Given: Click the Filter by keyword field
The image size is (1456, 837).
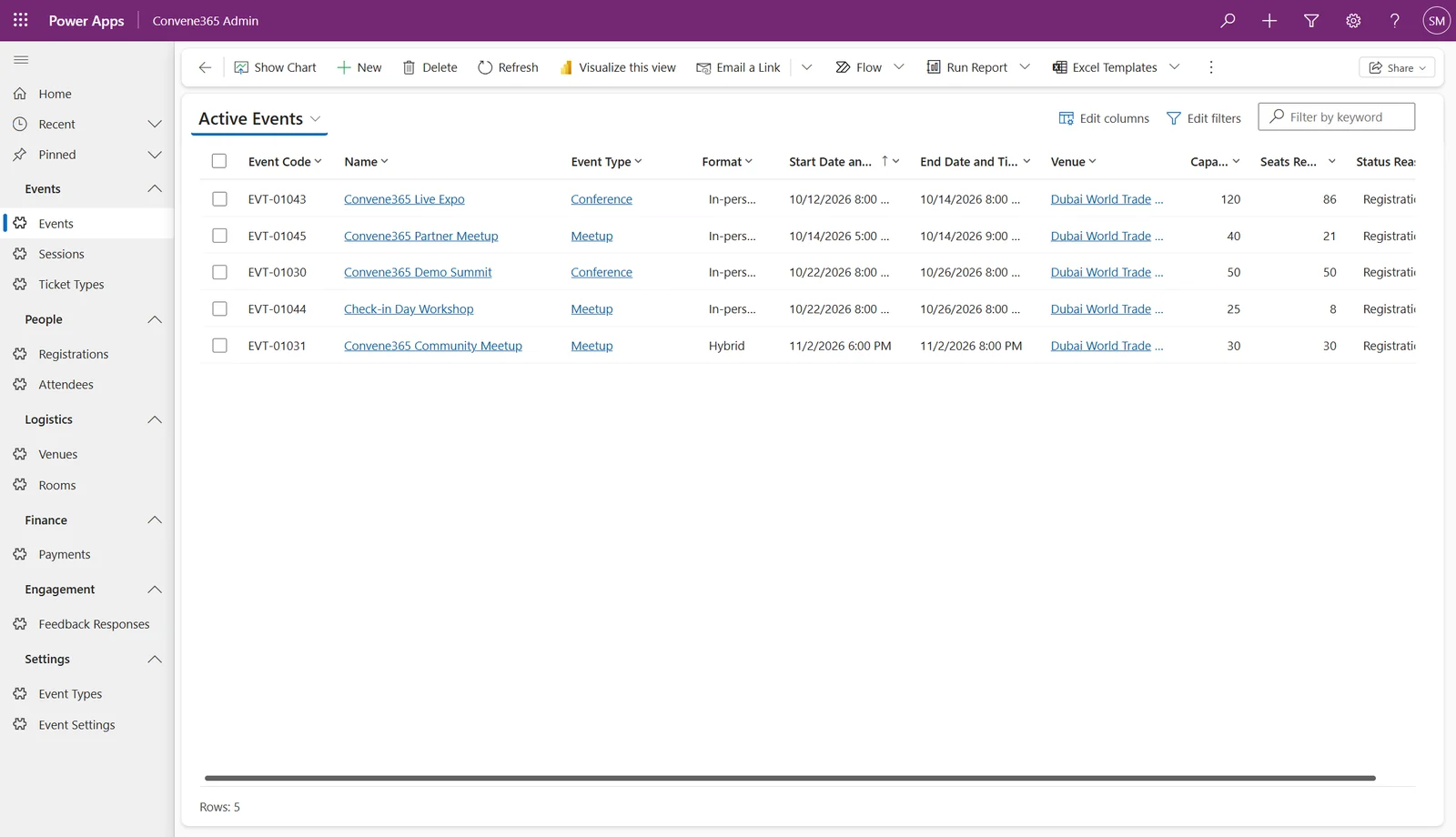Looking at the screenshot, I should tap(1336, 117).
